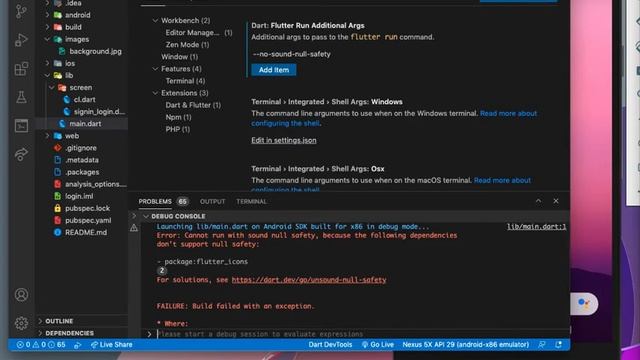Switch to PROBLEMS tab
Viewport: 640px width, 360px height.
155,202
